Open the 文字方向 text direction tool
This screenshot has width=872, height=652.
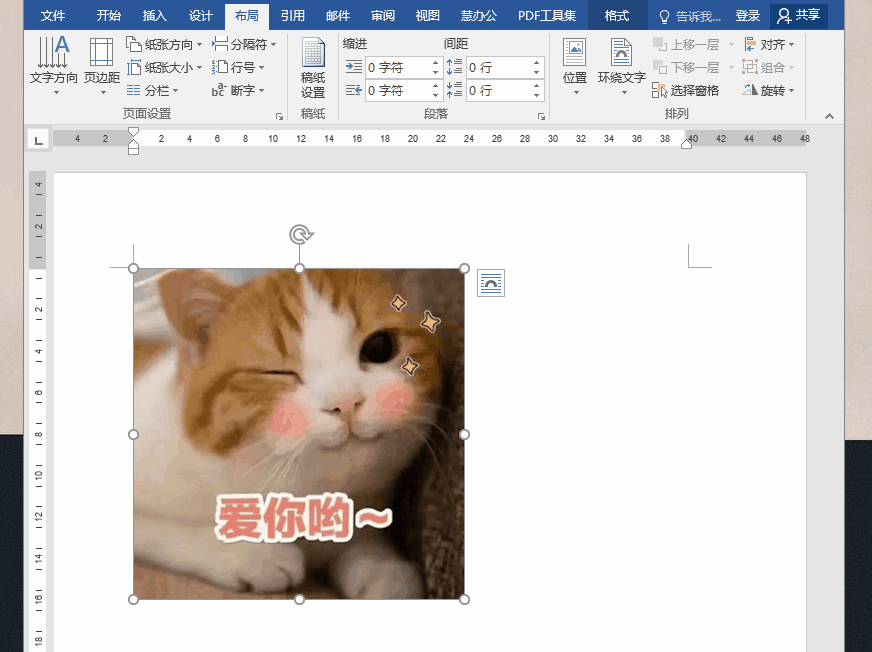tap(53, 64)
